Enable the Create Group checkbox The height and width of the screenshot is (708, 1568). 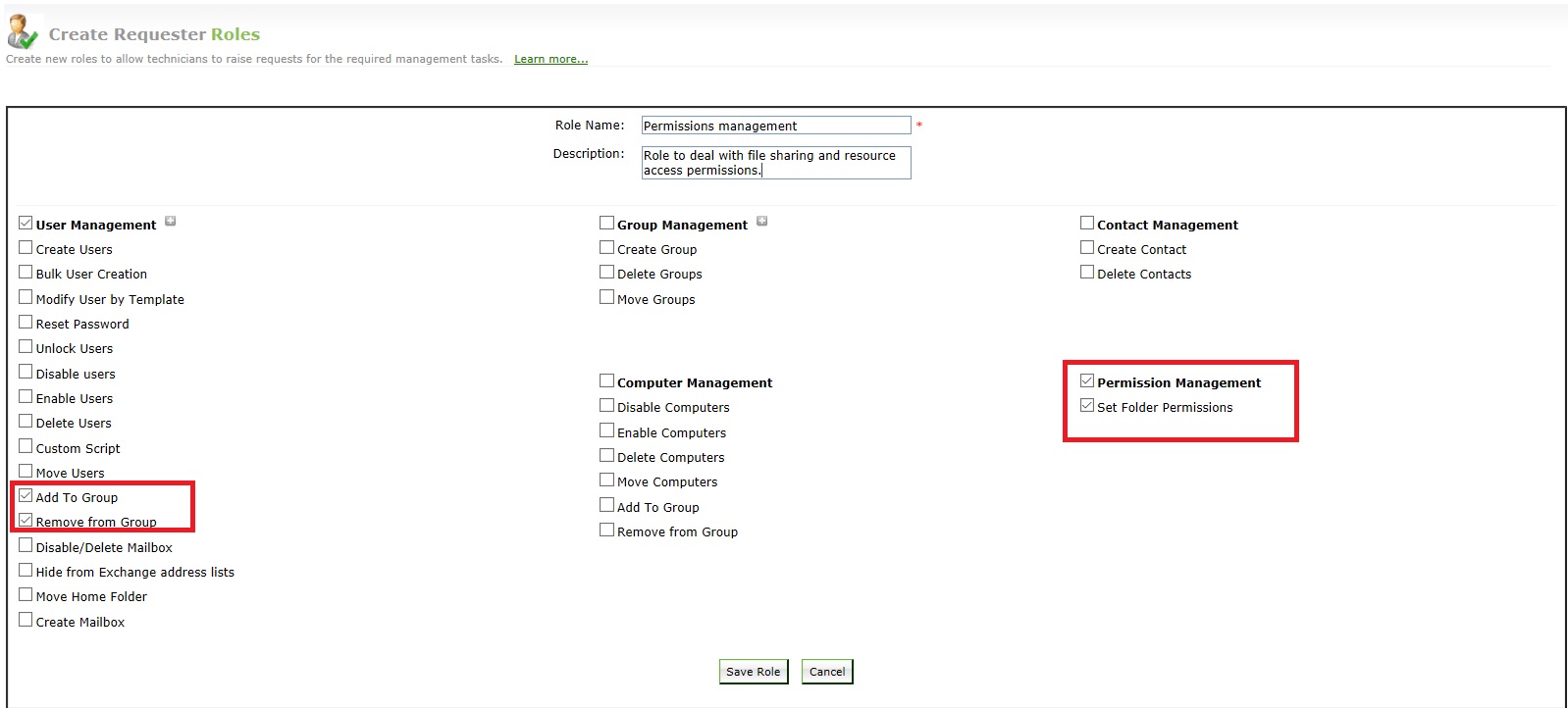(x=606, y=248)
